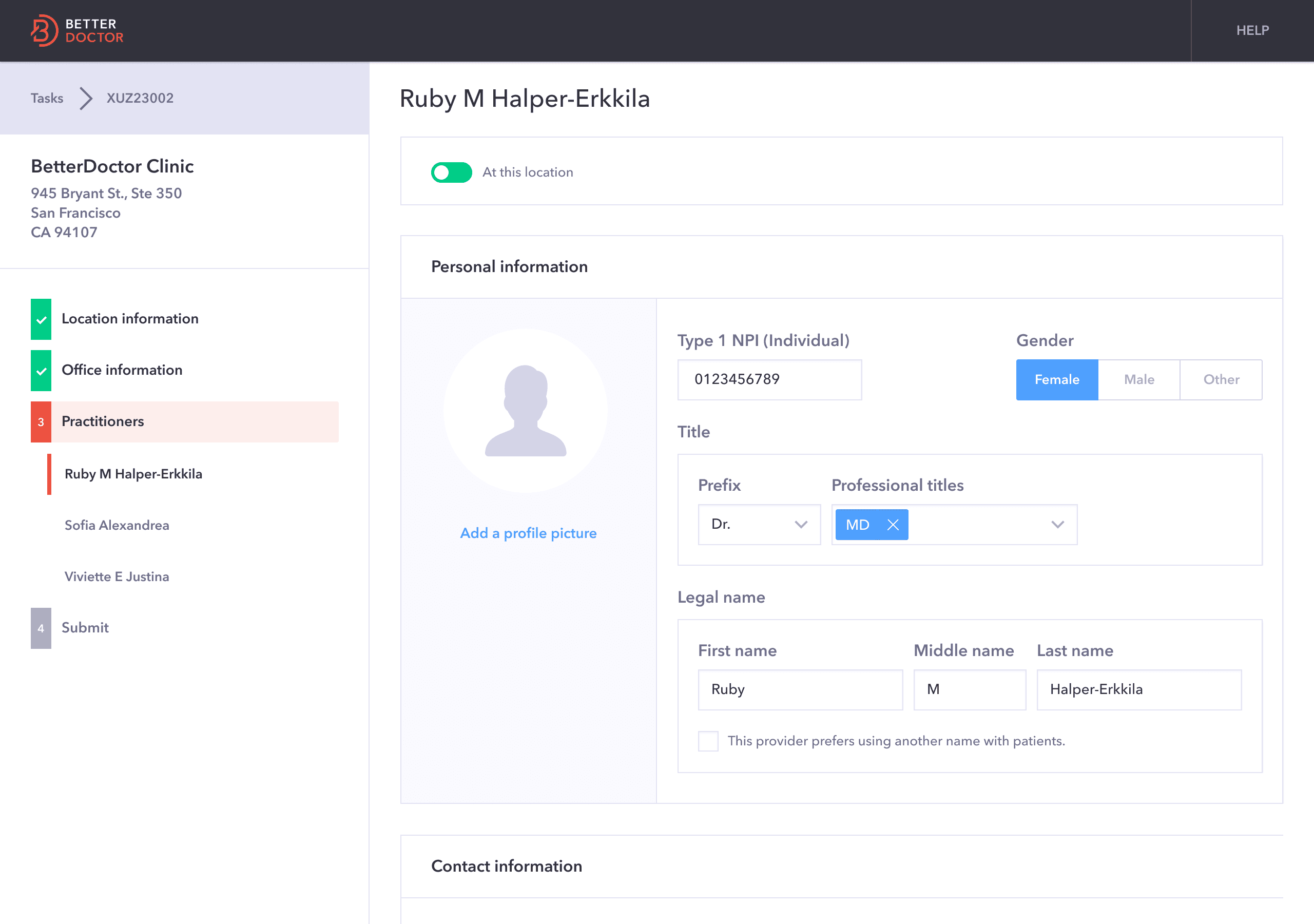Click the Type 1 NPI input field
Image resolution: width=1314 pixels, height=924 pixels.
point(769,379)
